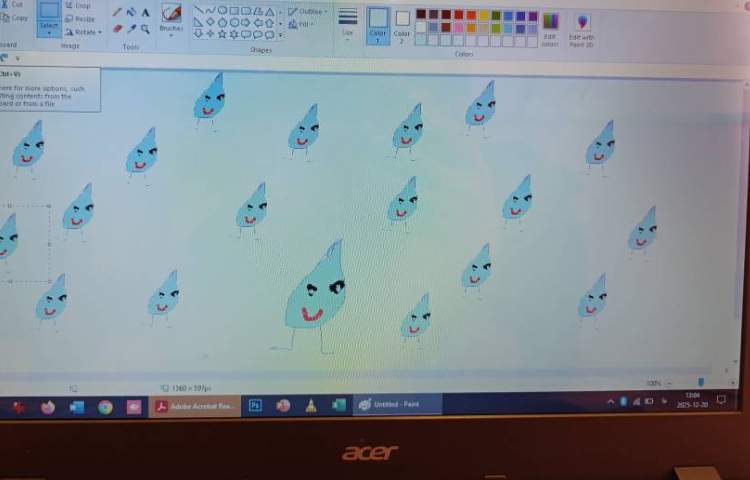Activate the Color 1 selector
Image resolution: width=750 pixels, height=480 pixels.
coord(378,23)
